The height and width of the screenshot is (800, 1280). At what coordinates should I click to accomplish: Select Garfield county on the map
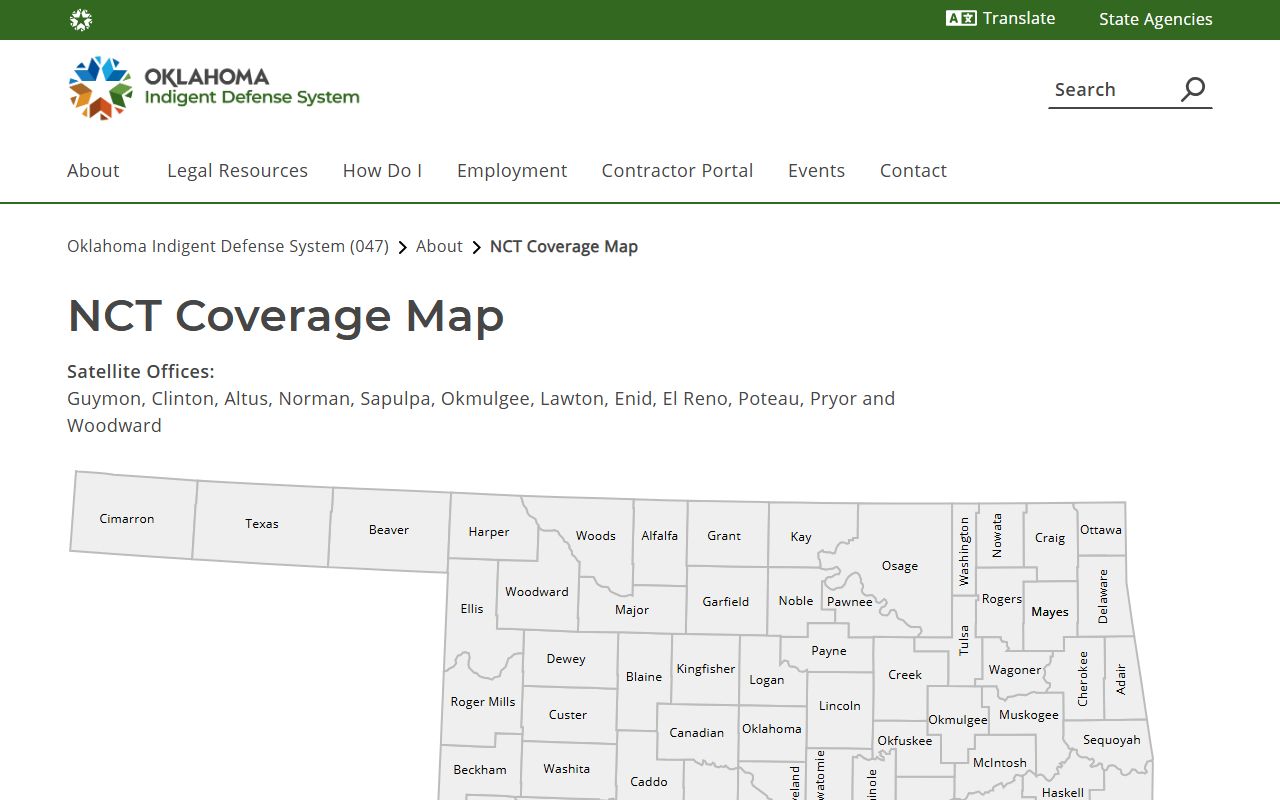tap(726, 601)
